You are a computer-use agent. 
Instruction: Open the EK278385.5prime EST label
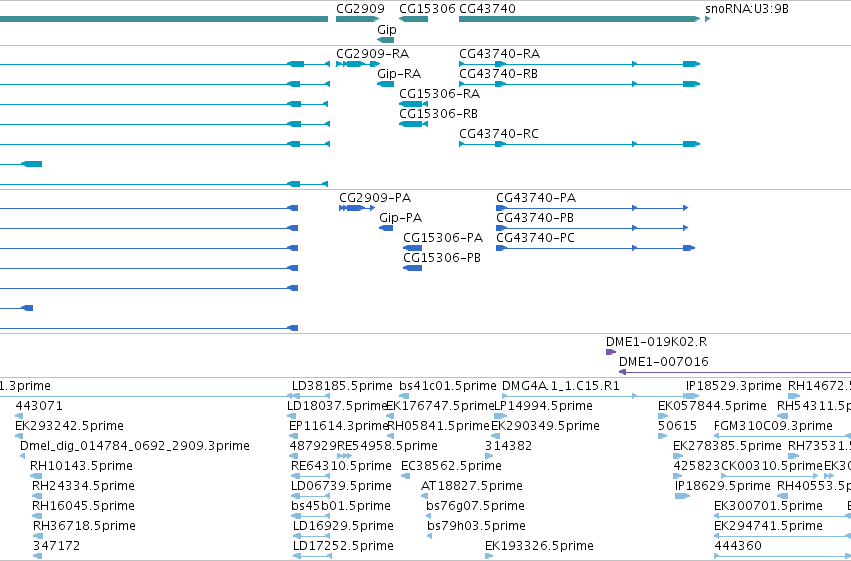click(x=727, y=446)
